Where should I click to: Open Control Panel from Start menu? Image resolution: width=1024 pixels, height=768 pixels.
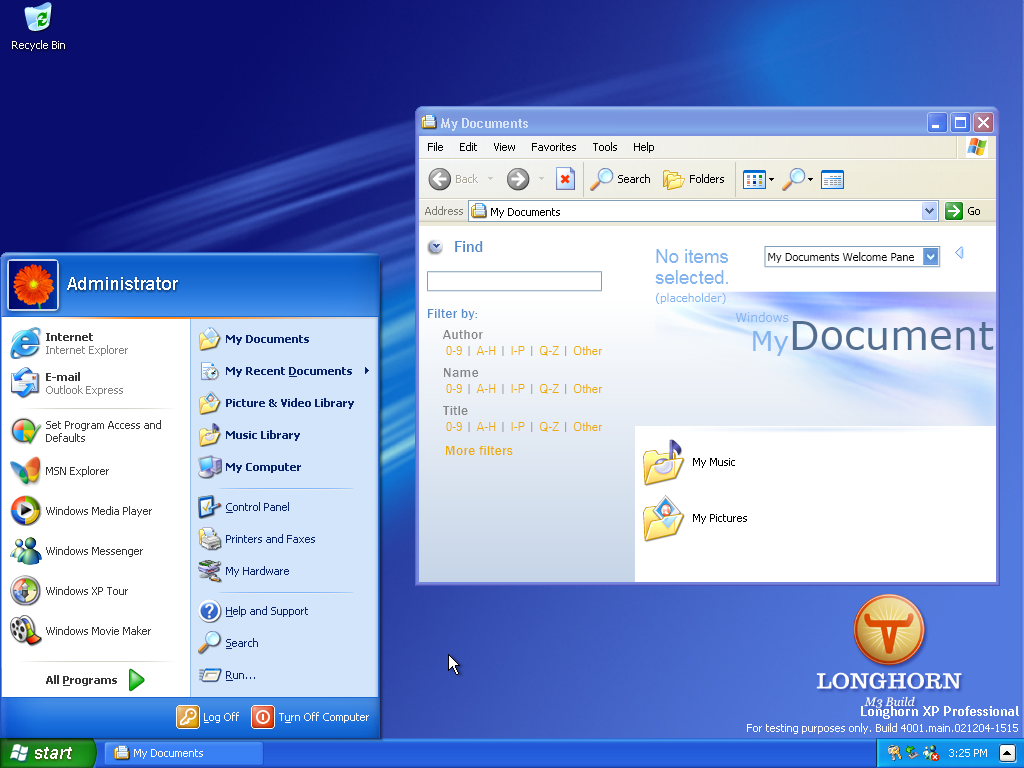256,507
